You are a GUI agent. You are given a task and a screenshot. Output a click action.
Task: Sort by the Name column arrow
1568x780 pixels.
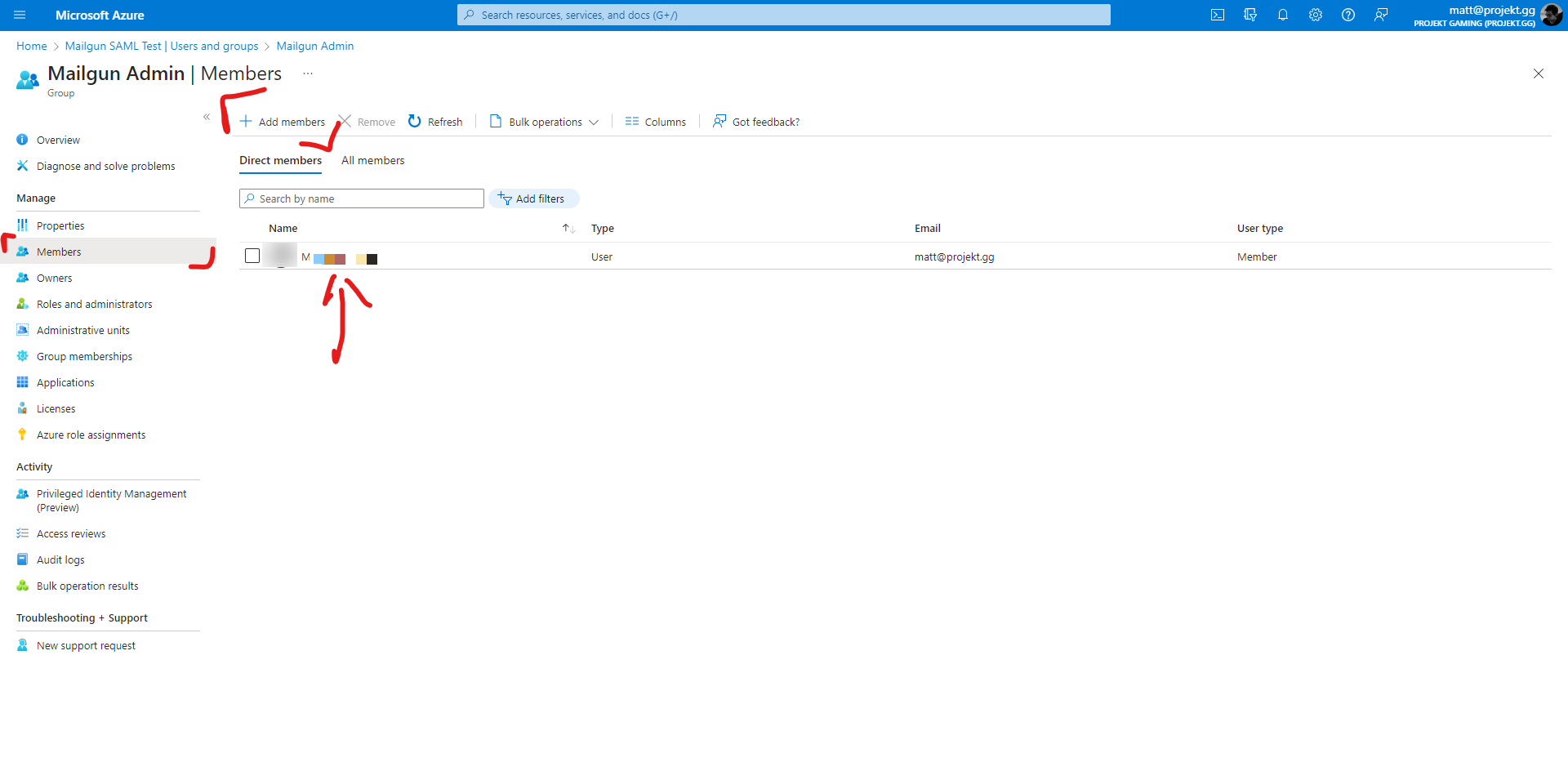[x=568, y=228]
